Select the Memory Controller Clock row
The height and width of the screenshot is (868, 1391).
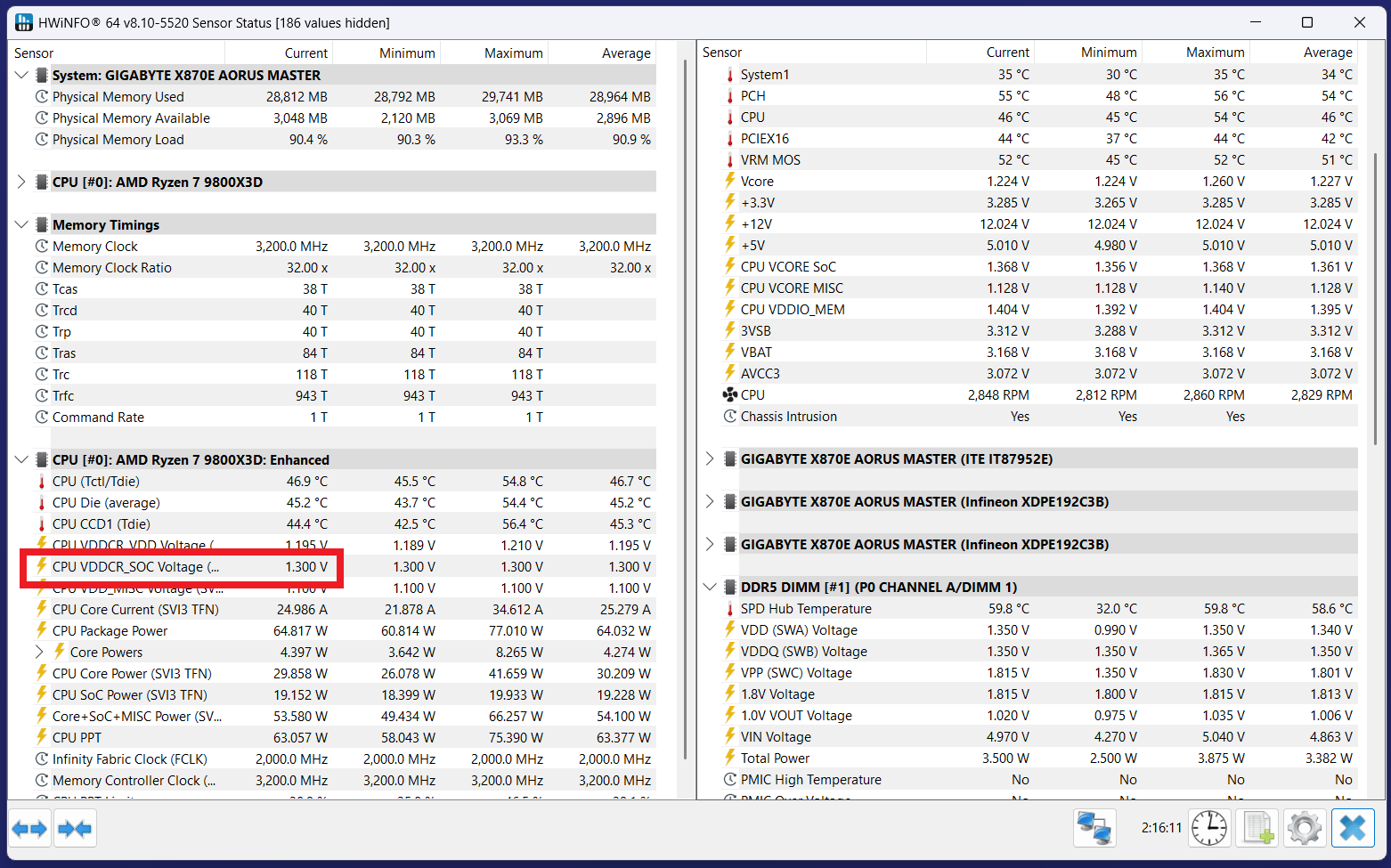345,781
